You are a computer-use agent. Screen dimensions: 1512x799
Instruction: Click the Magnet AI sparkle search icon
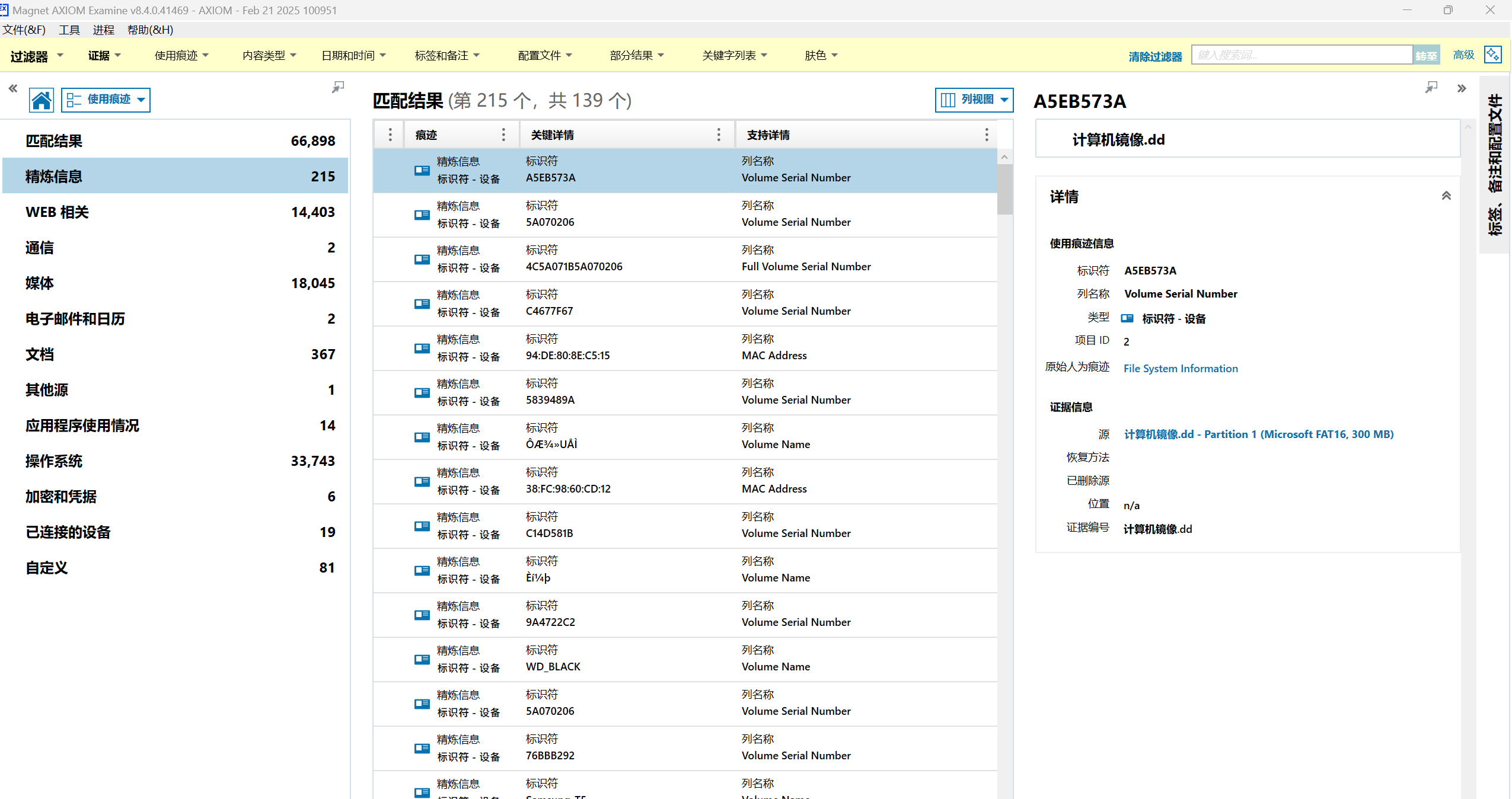tap(1492, 55)
